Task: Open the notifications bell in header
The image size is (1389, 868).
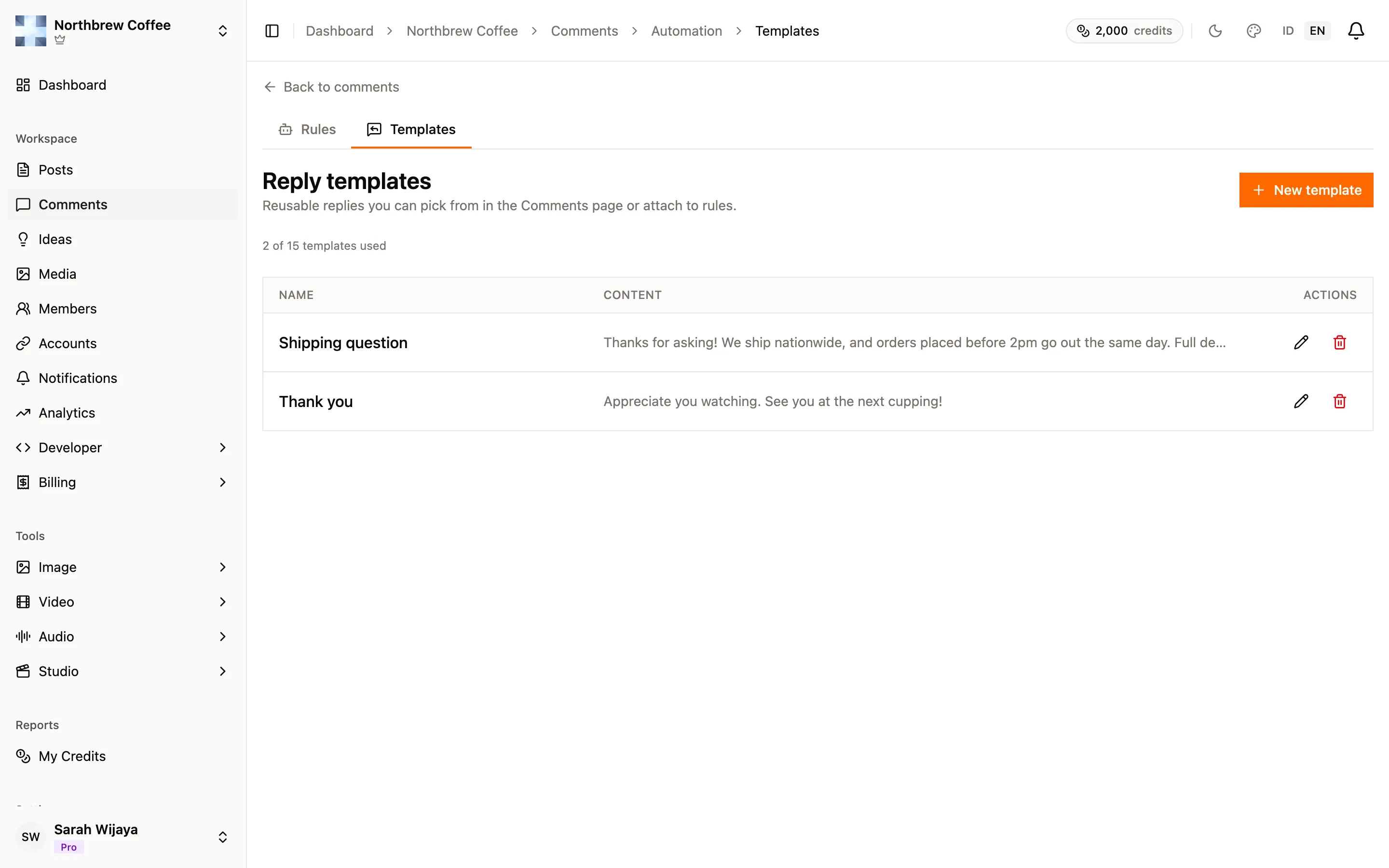Action: [1356, 31]
